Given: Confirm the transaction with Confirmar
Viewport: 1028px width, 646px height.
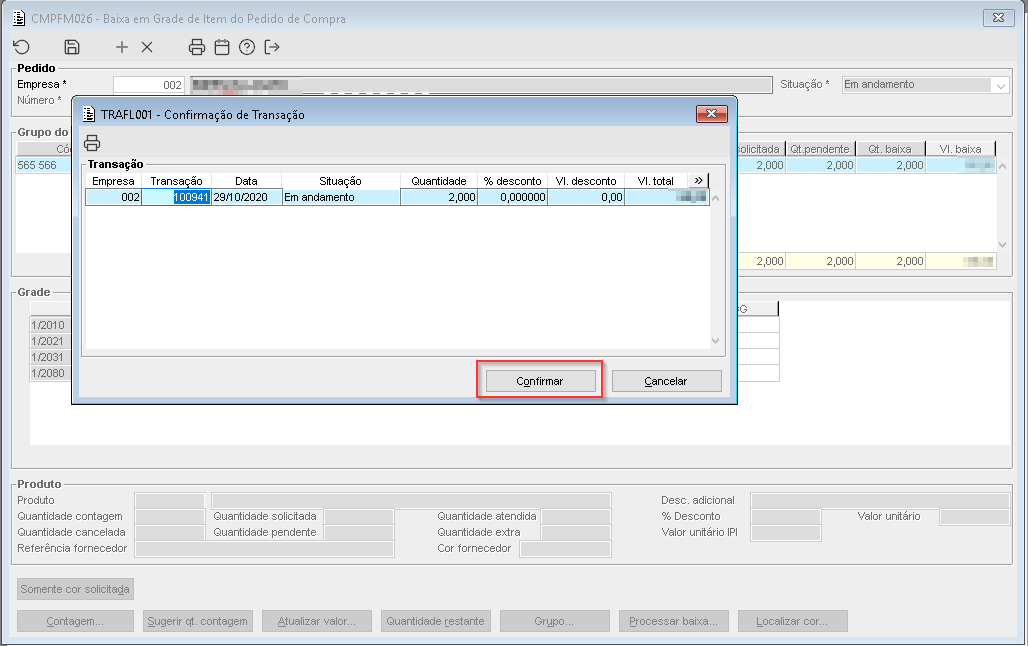Looking at the screenshot, I should [x=540, y=381].
